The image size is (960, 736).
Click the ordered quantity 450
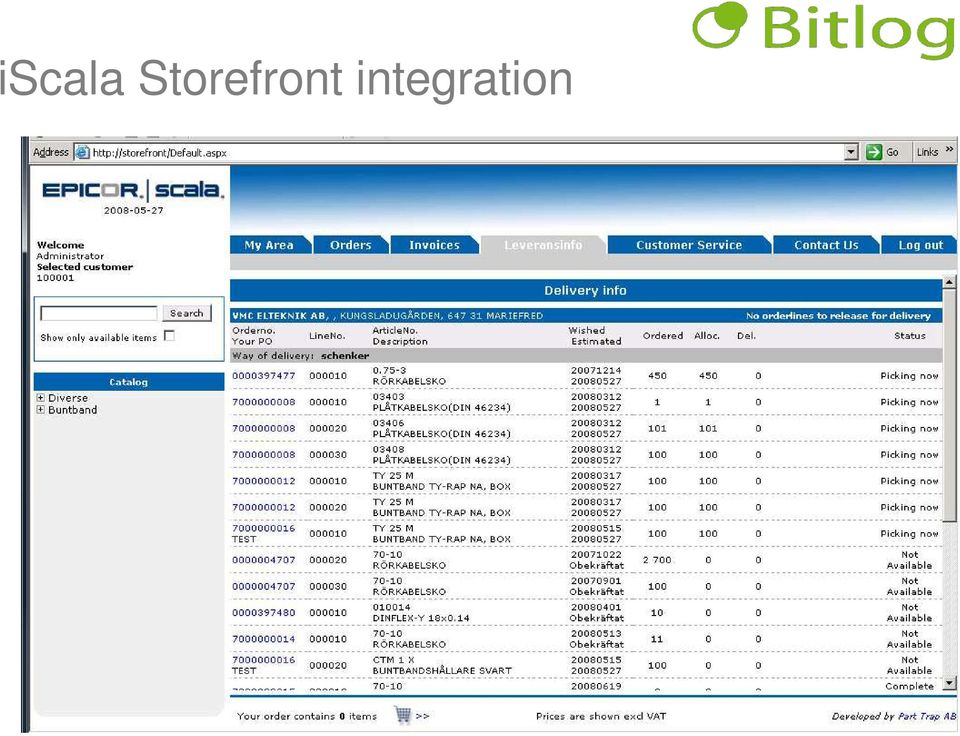tap(657, 376)
